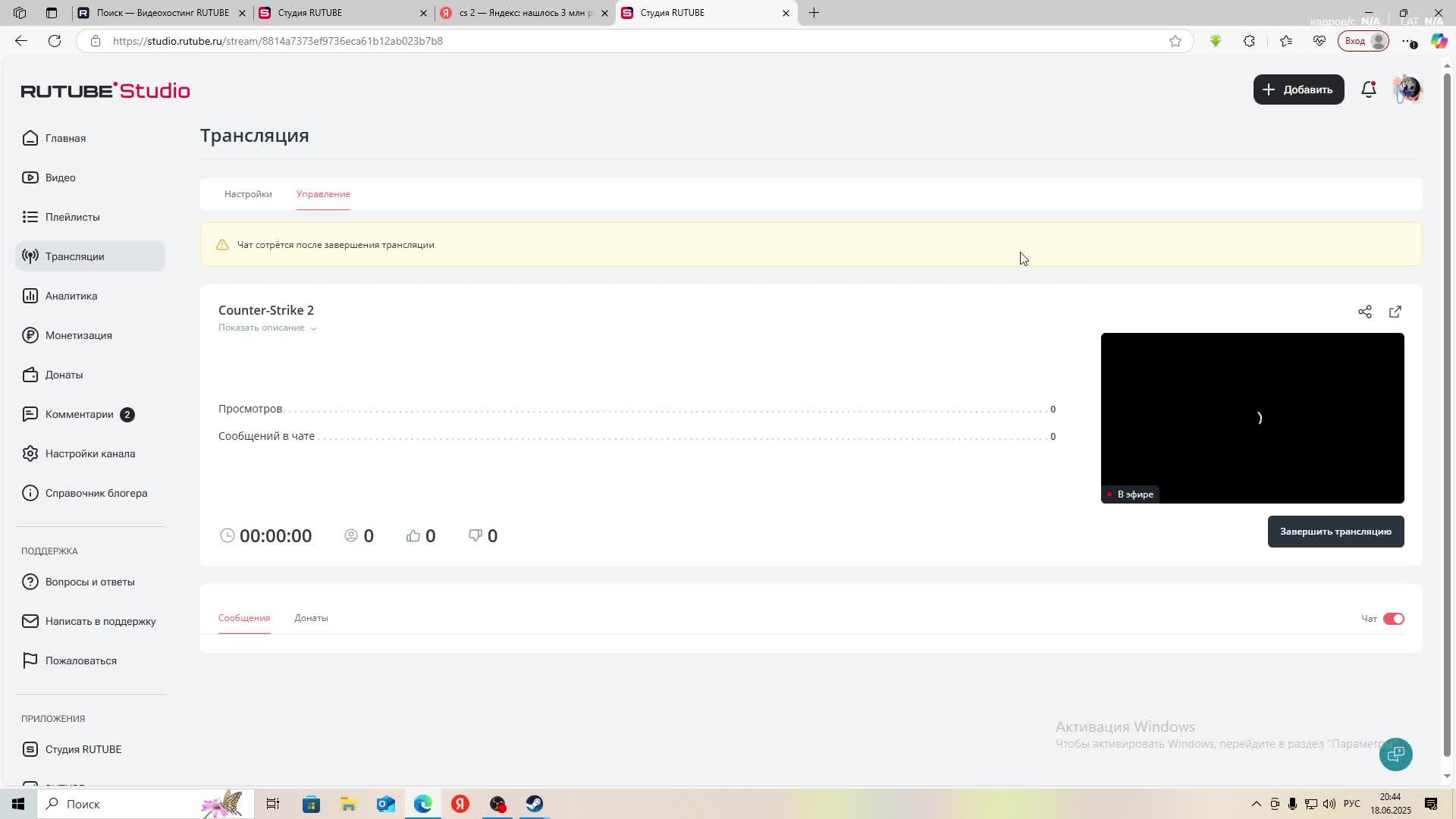
Task: Open a new browser tab
Action: [x=814, y=13]
